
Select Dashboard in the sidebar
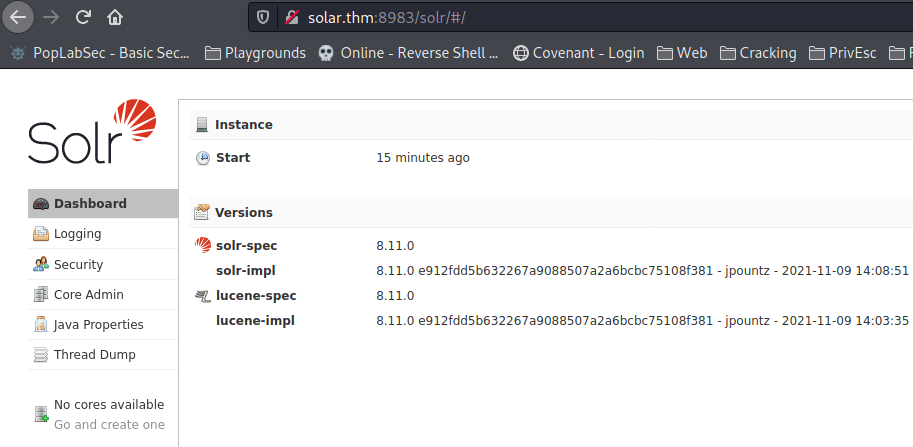(x=103, y=204)
